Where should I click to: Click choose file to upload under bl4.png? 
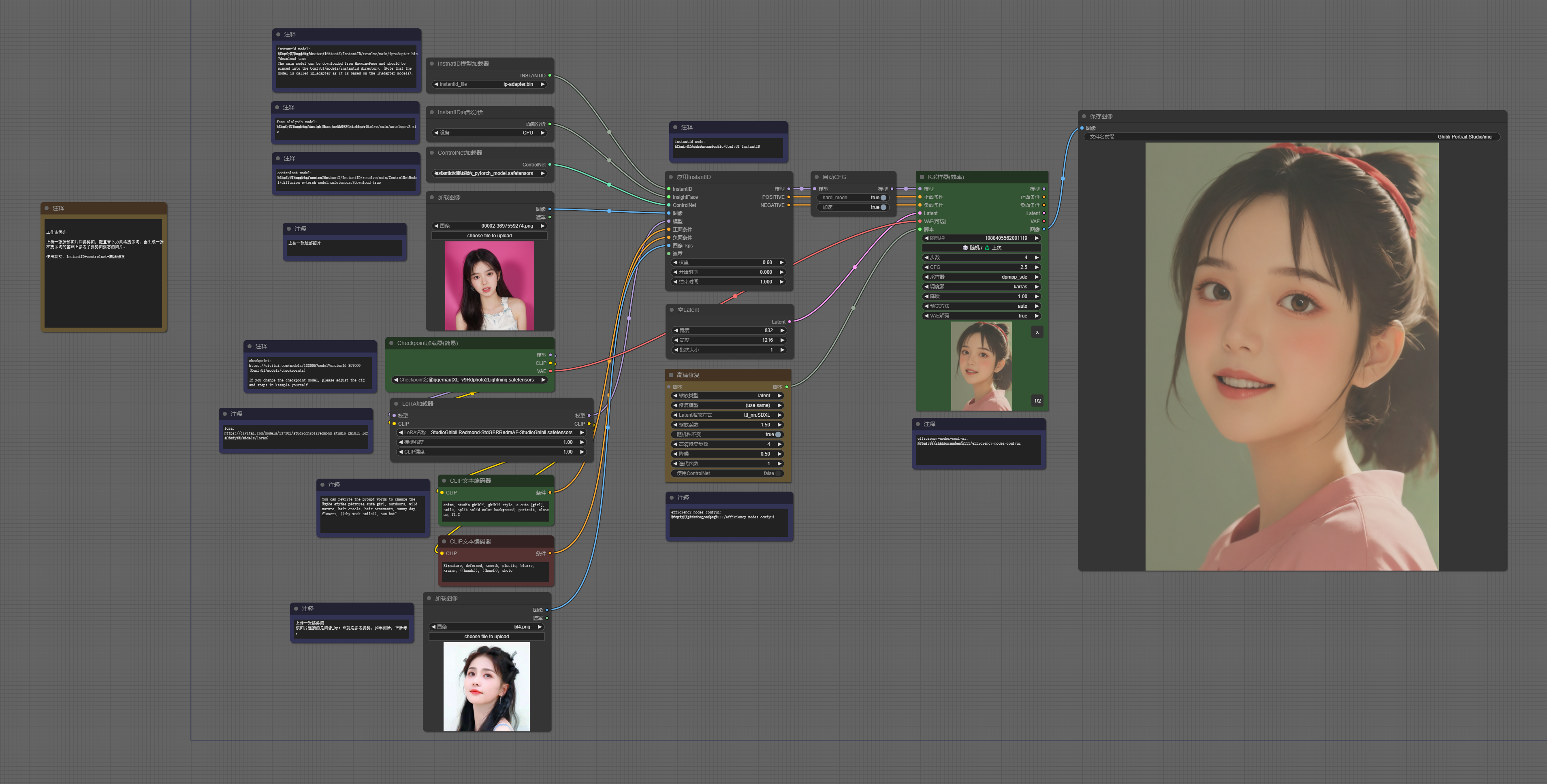(x=487, y=637)
